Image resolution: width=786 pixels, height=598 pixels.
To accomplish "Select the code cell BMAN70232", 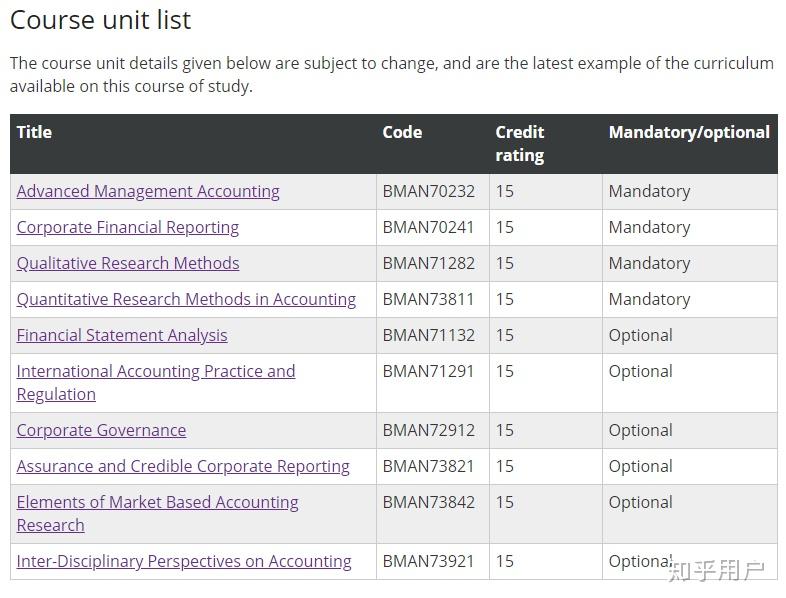I will tap(429, 191).
